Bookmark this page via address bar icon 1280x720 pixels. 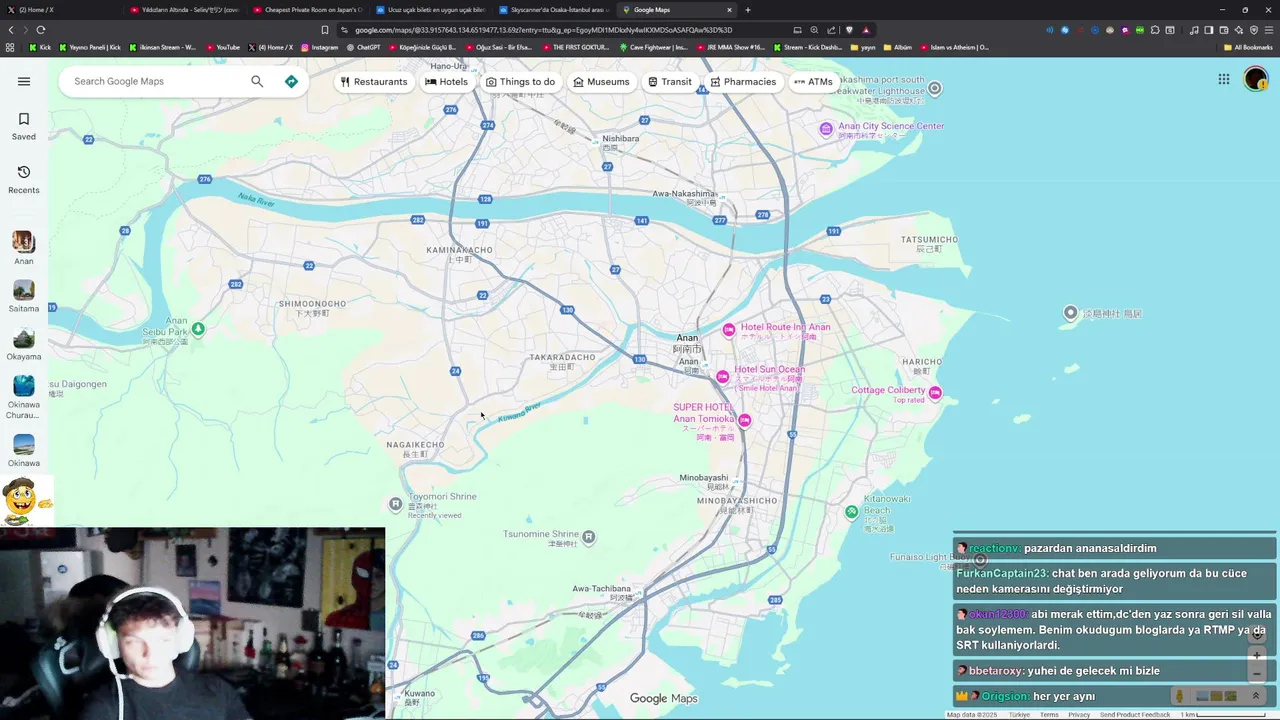tap(324, 30)
